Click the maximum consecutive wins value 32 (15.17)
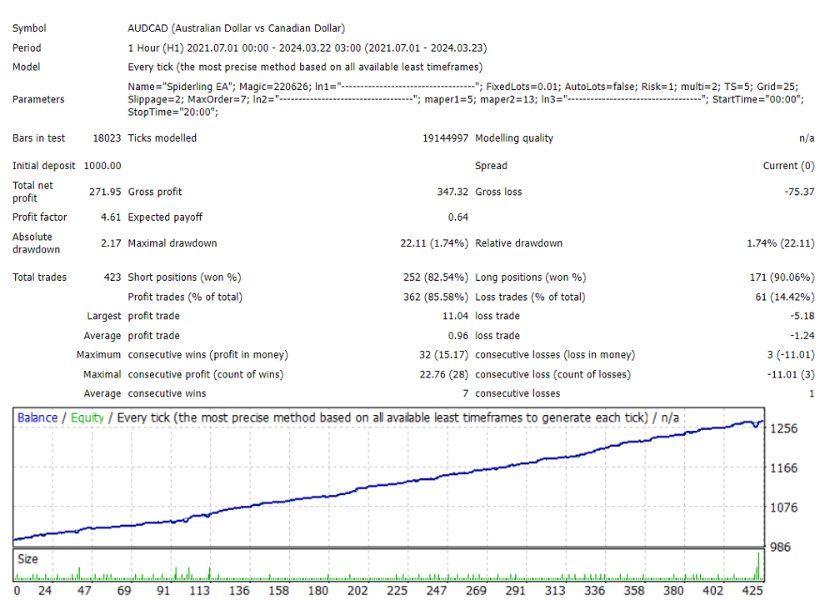Image resolution: width=820 pixels, height=600 pixels. point(443,355)
